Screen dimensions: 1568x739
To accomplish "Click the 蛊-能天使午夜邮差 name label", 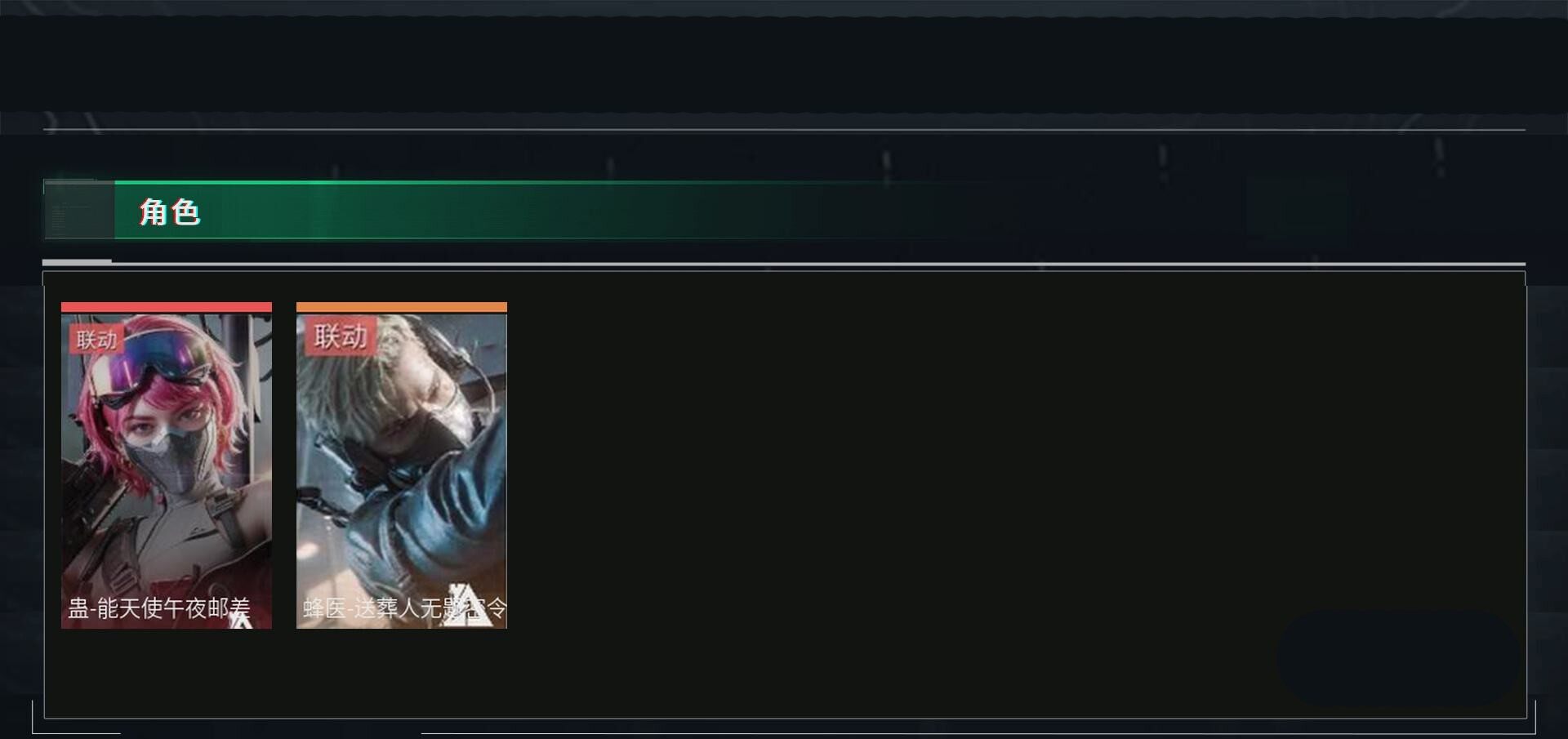I will click(x=158, y=608).
